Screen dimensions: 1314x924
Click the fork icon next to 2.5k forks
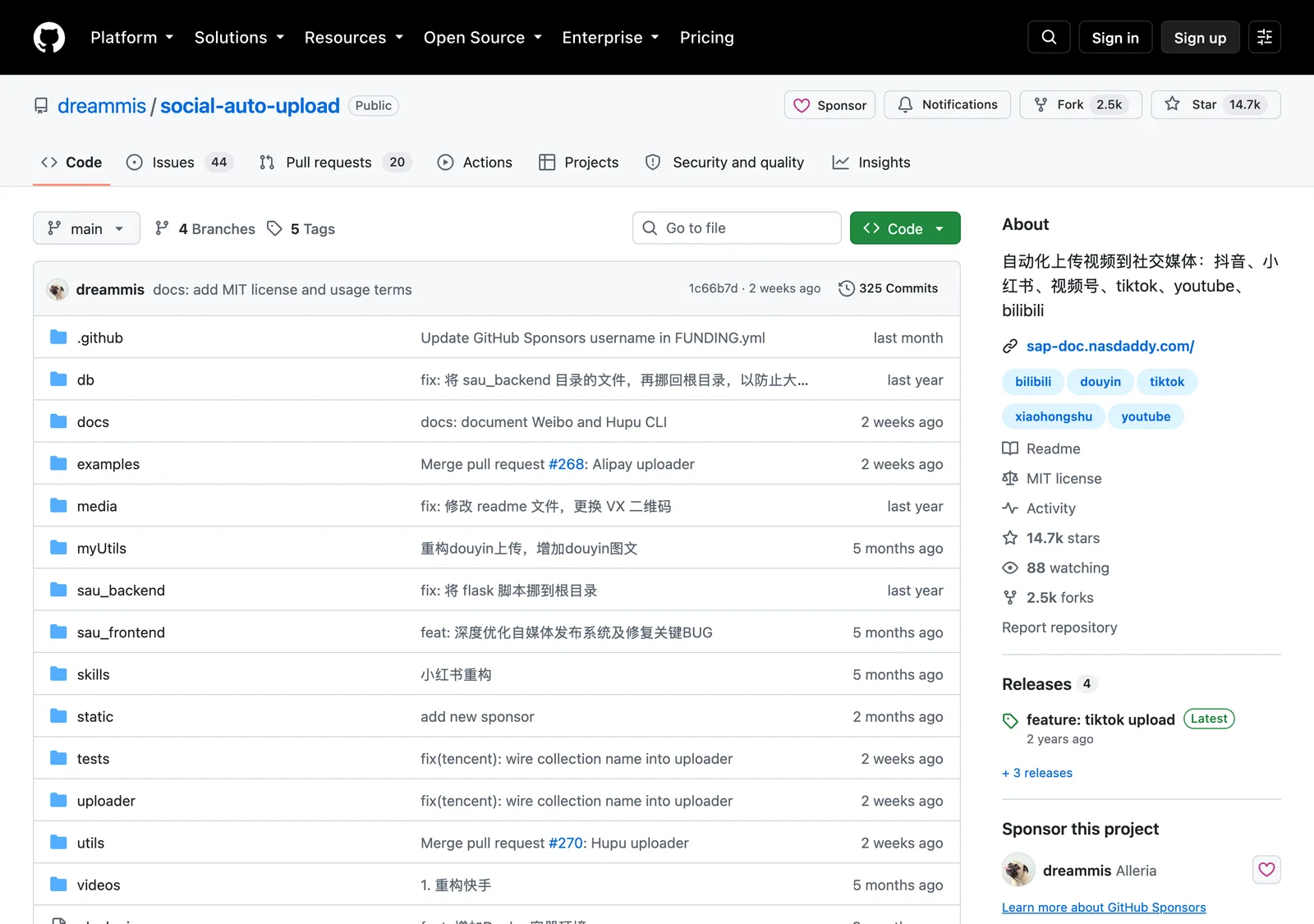[x=1010, y=598]
